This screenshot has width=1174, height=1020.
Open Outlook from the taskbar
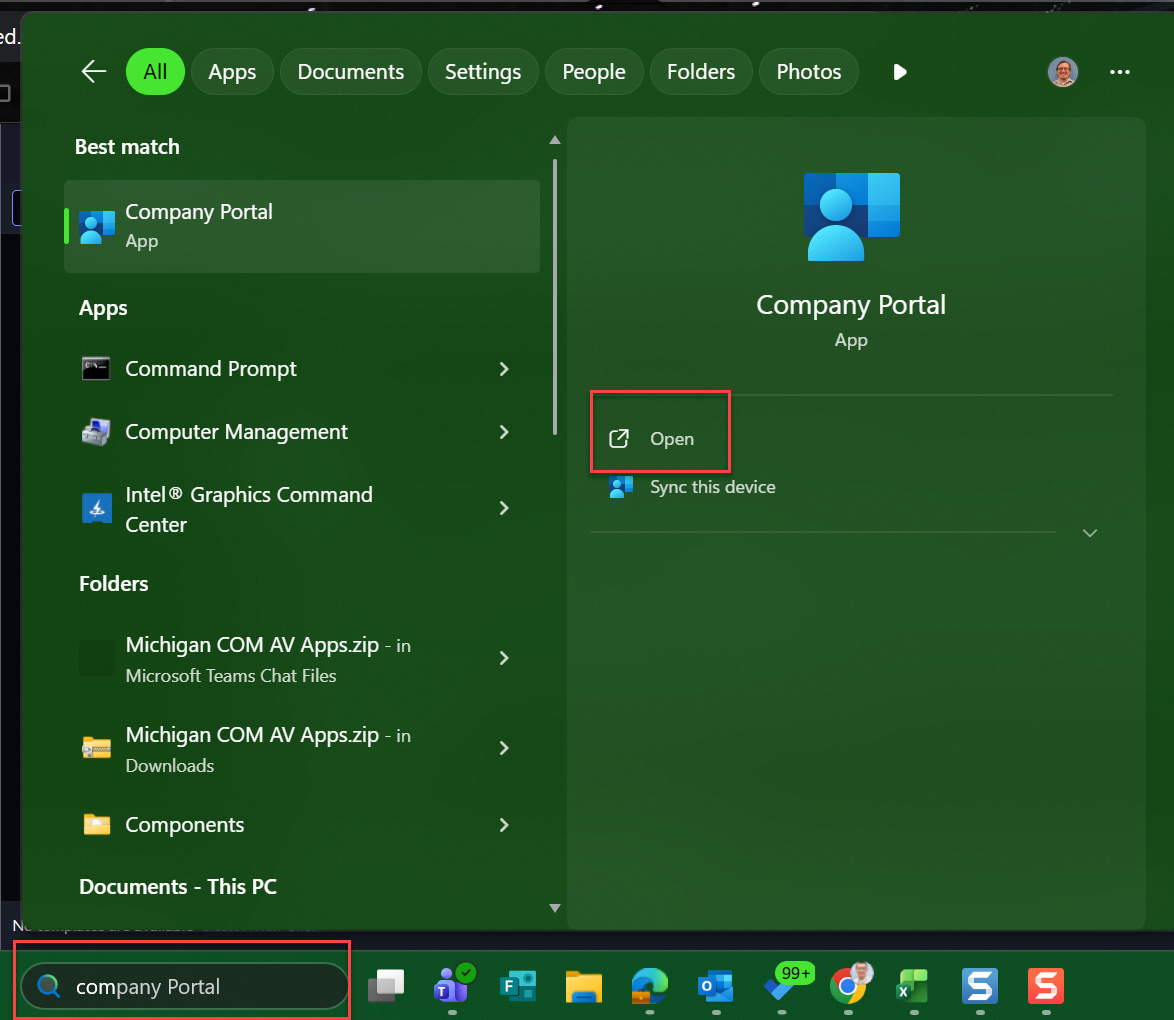(x=715, y=987)
